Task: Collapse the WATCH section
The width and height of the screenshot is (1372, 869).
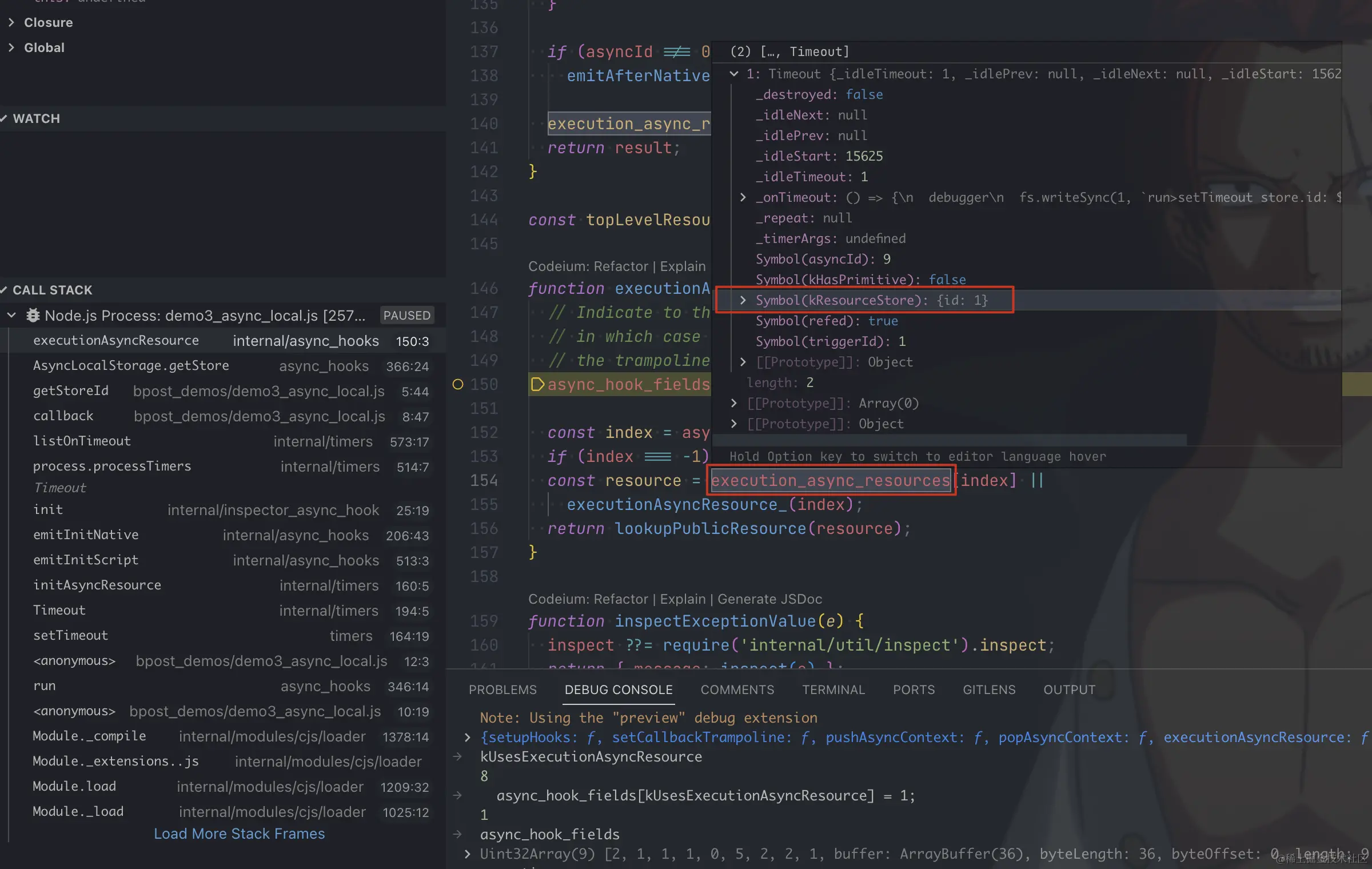Action: point(5,118)
